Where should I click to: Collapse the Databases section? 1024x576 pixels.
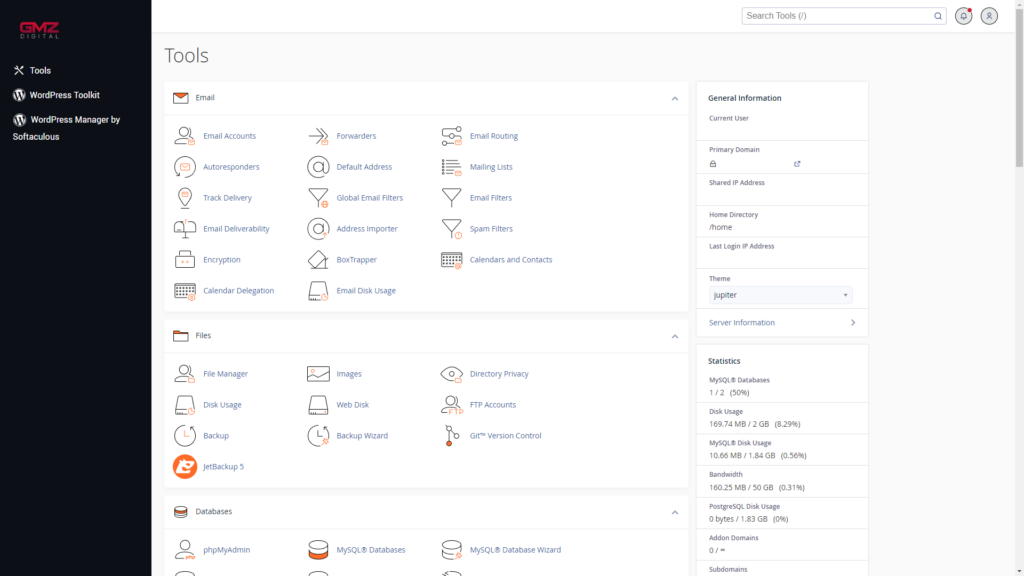point(675,513)
